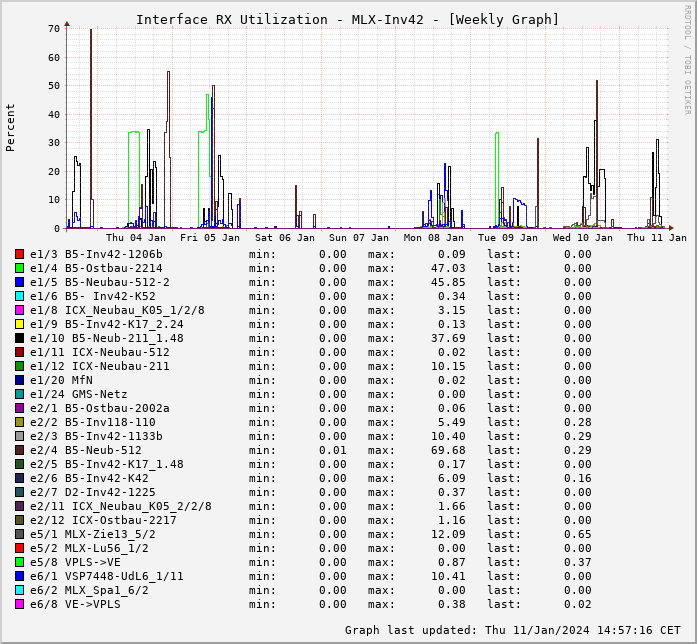Click the yellow e1/9 B5-Inv42-K17_2.24 swatch
Image resolution: width=697 pixels, height=644 pixels.
[x=19, y=324]
